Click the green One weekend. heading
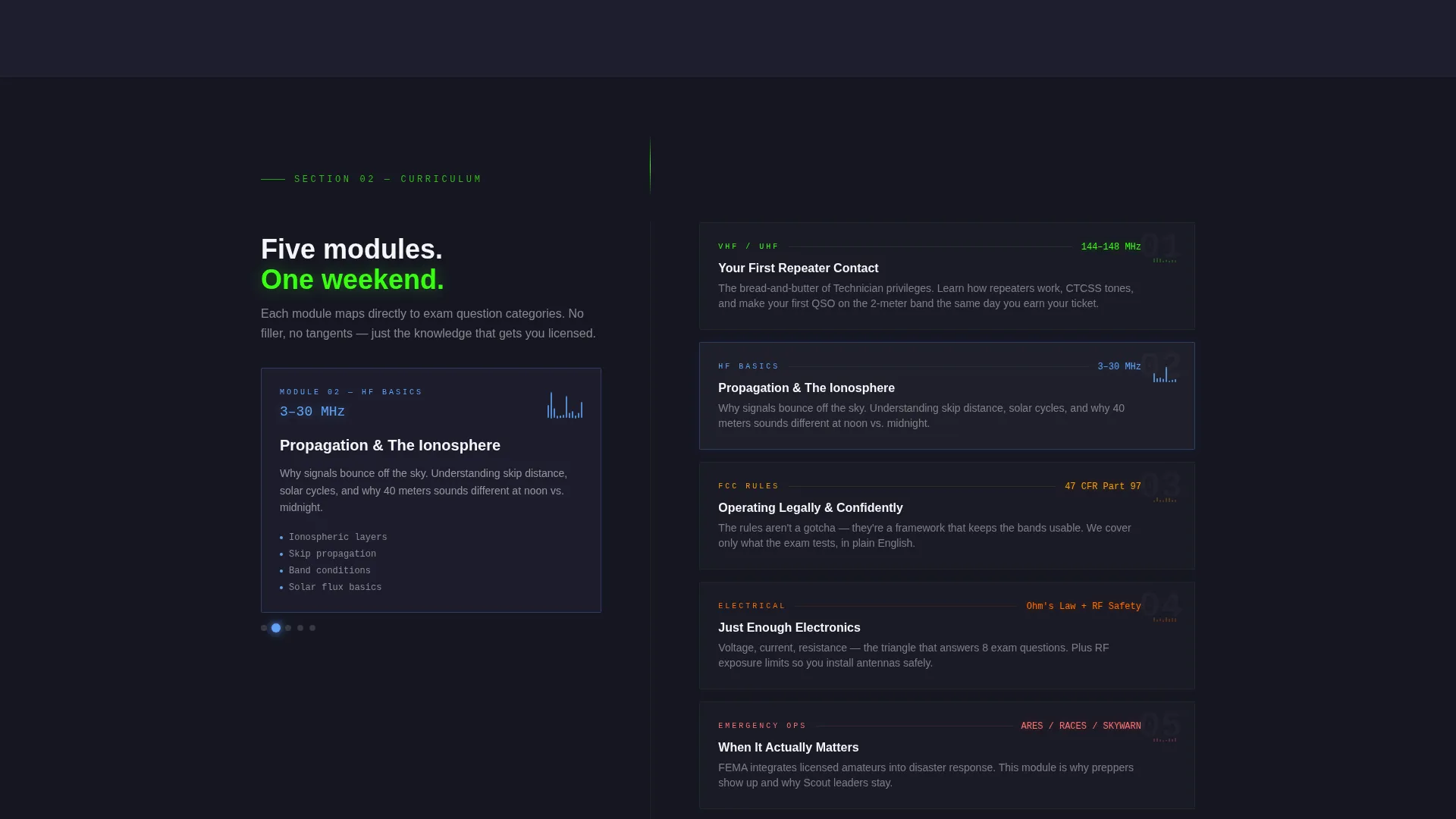The image size is (1456, 819). coord(353,280)
